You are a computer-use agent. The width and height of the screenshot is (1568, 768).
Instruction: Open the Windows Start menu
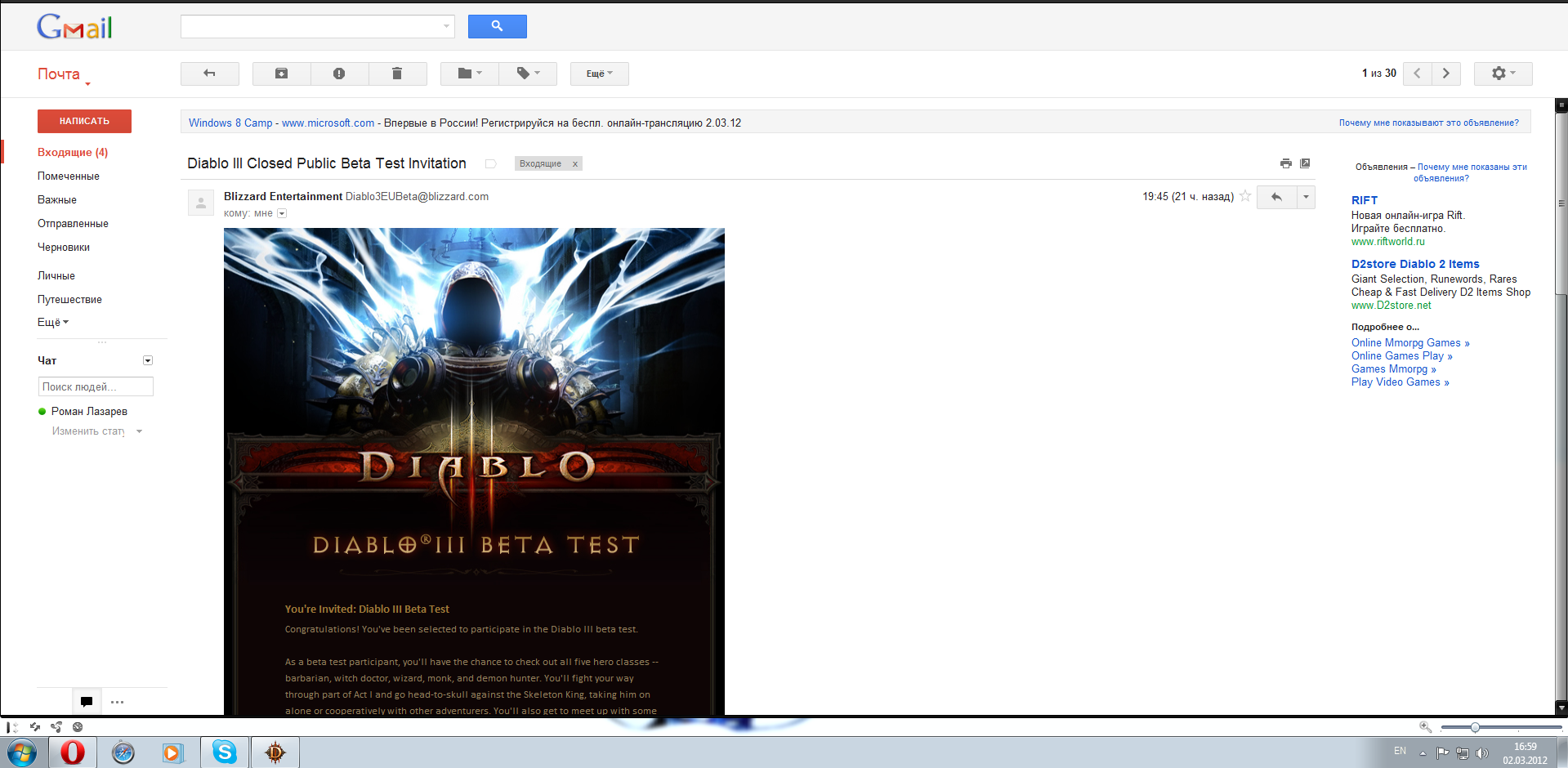[x=22, y=752]
